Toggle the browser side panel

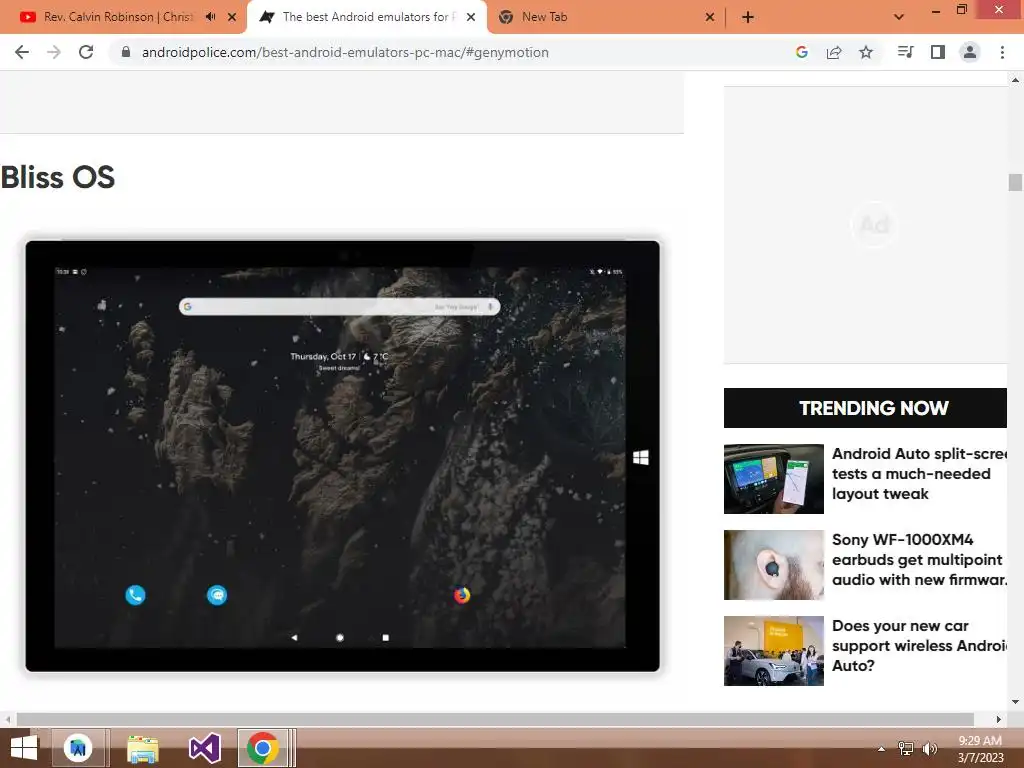tap(938, 52)
